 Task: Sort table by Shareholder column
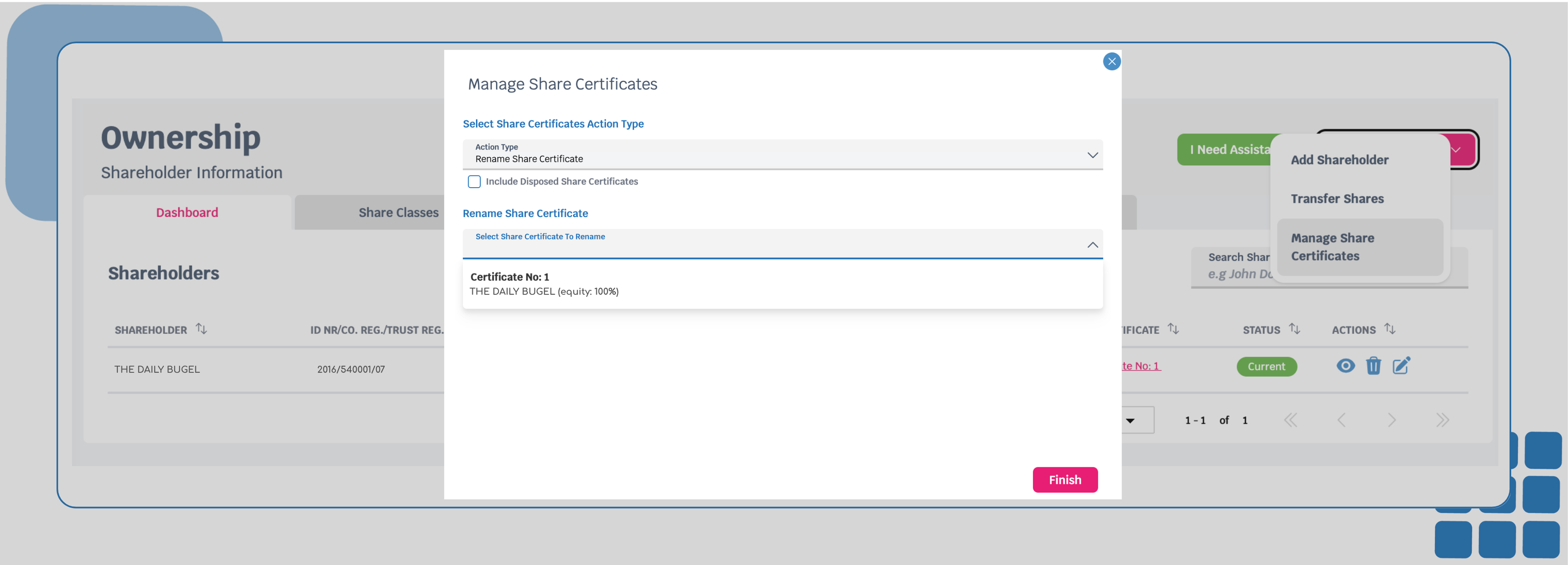click(202, 329)
